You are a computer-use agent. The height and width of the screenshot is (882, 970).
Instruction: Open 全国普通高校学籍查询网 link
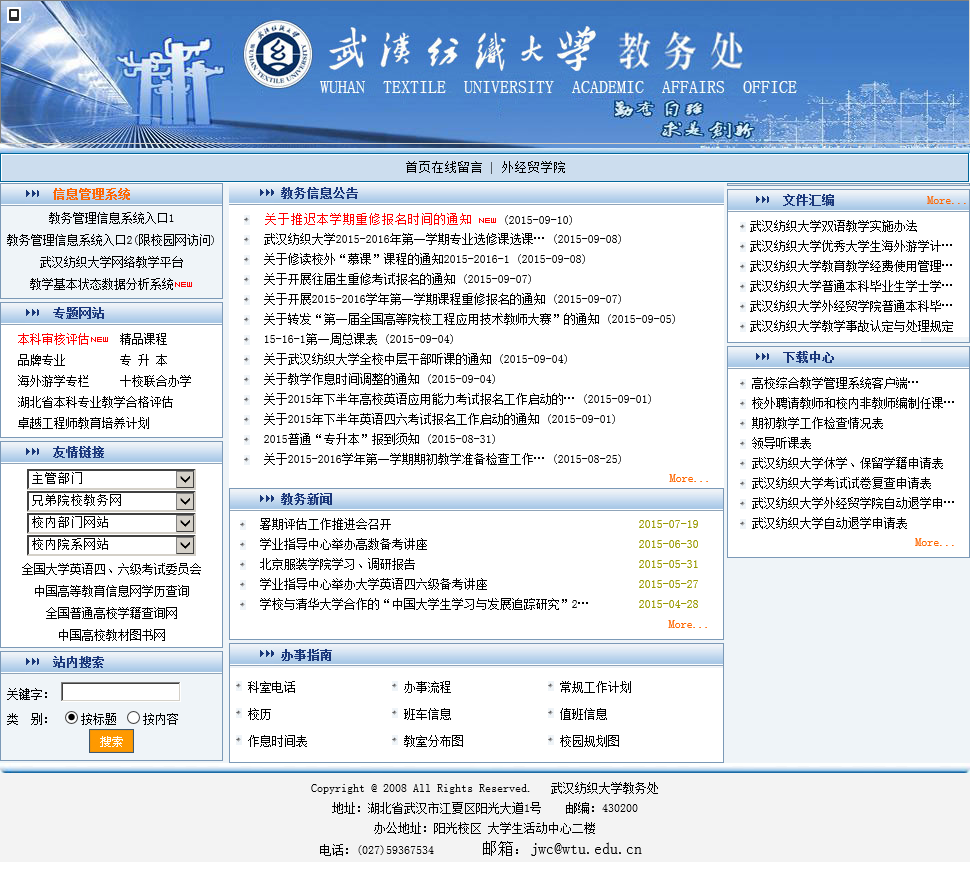111,613
